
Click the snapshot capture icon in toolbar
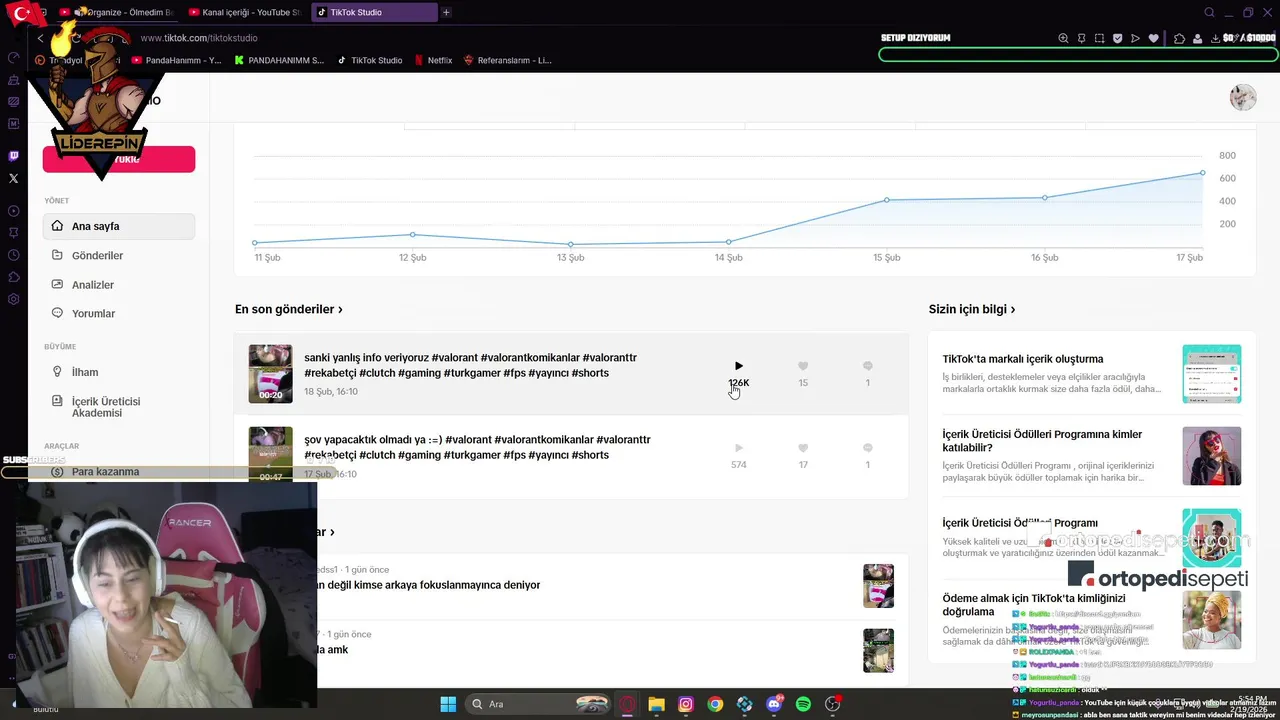pos(1099,38)
